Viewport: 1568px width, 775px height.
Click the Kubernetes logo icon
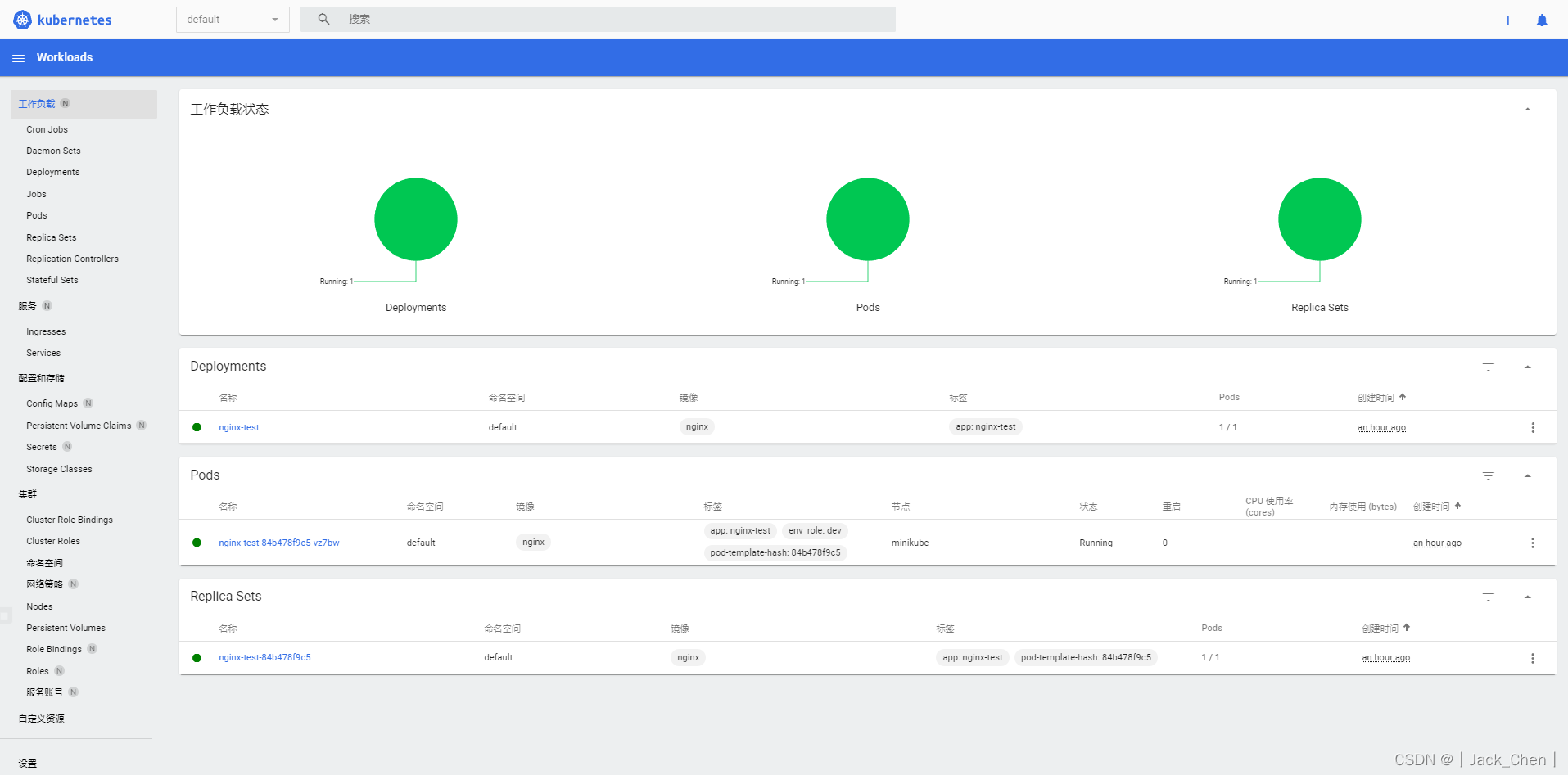(23, 20)
